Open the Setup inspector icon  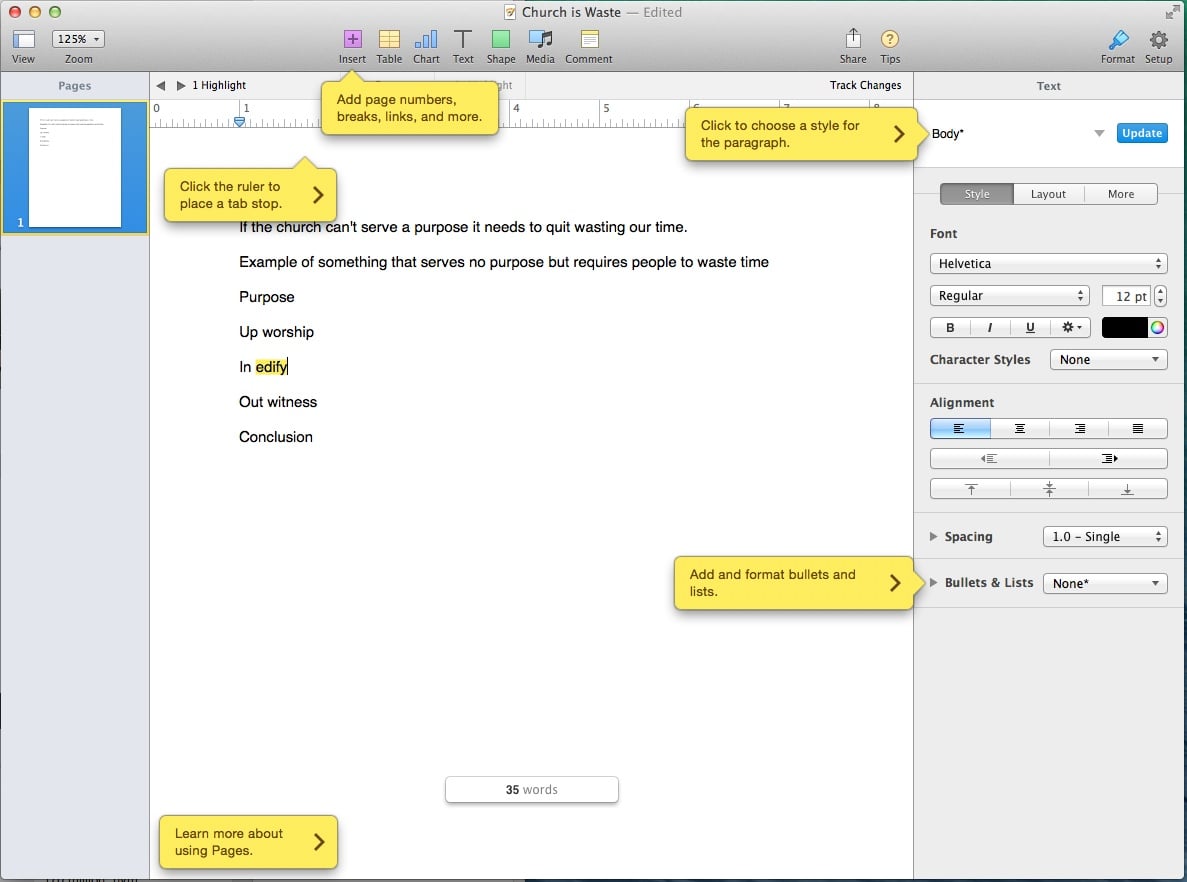coord(1158,40)
